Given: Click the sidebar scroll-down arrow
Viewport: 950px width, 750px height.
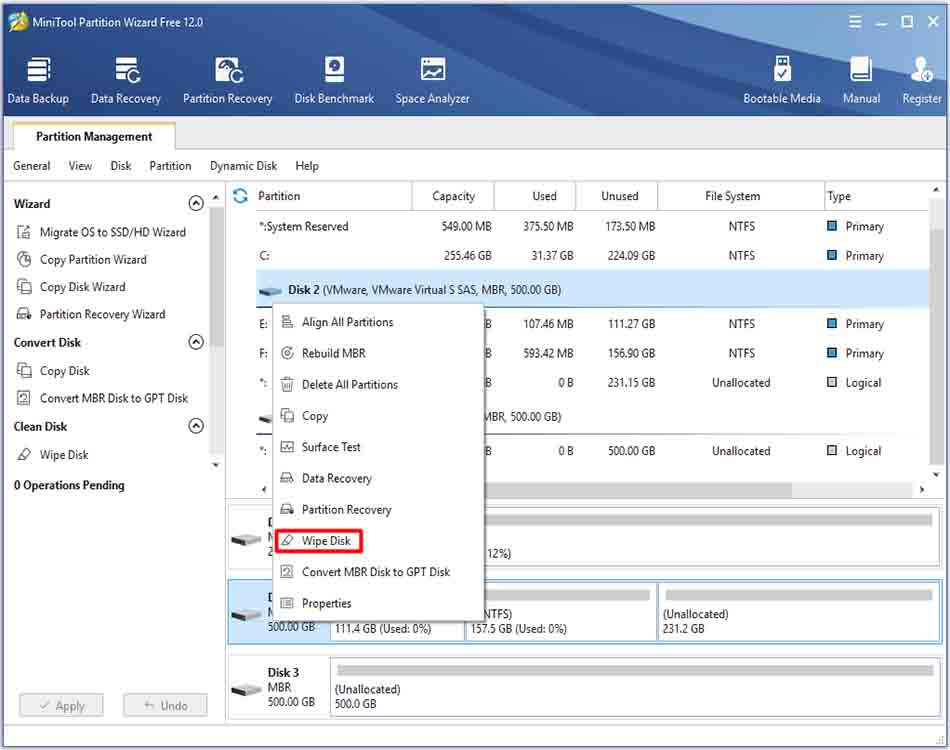Looking at the screenshot, I should (216, 465).
